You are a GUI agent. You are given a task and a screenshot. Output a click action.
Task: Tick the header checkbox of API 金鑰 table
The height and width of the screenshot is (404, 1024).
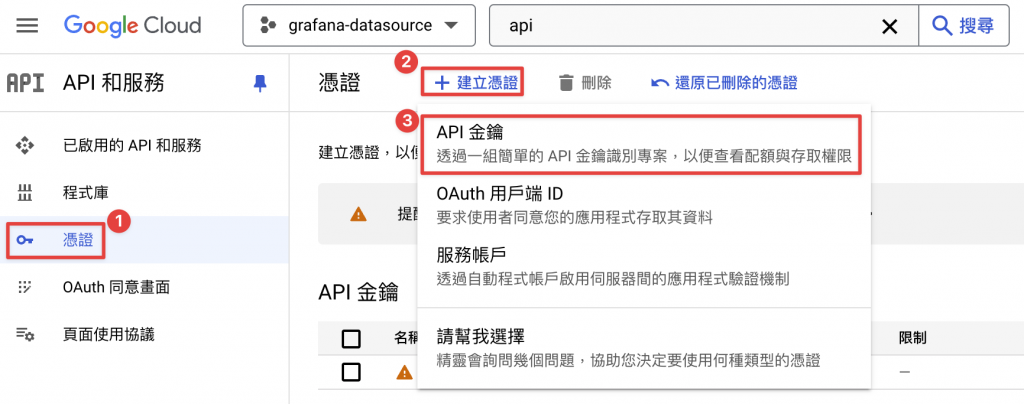click(351, 339)
